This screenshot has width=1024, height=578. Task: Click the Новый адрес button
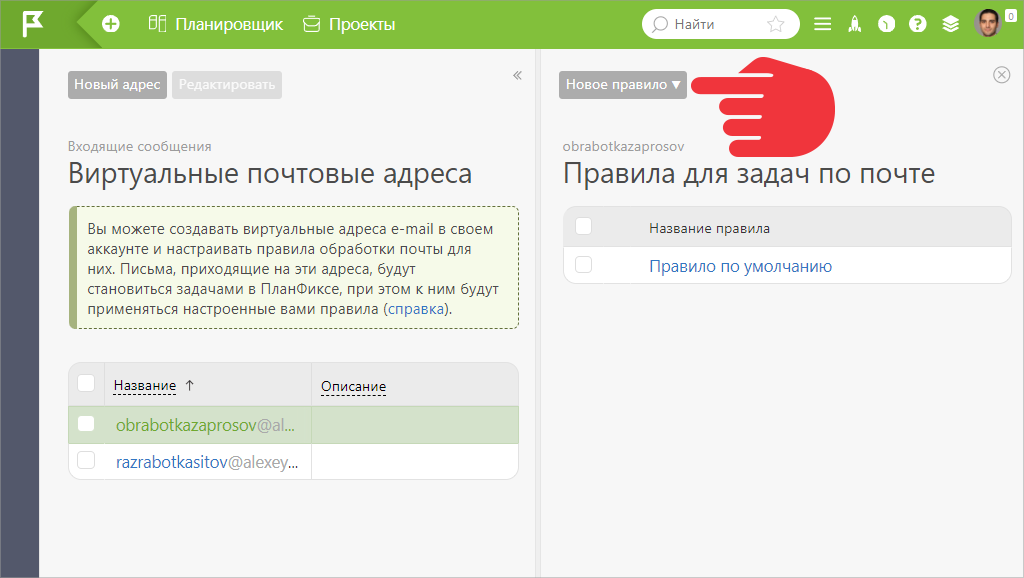(118, 85)
